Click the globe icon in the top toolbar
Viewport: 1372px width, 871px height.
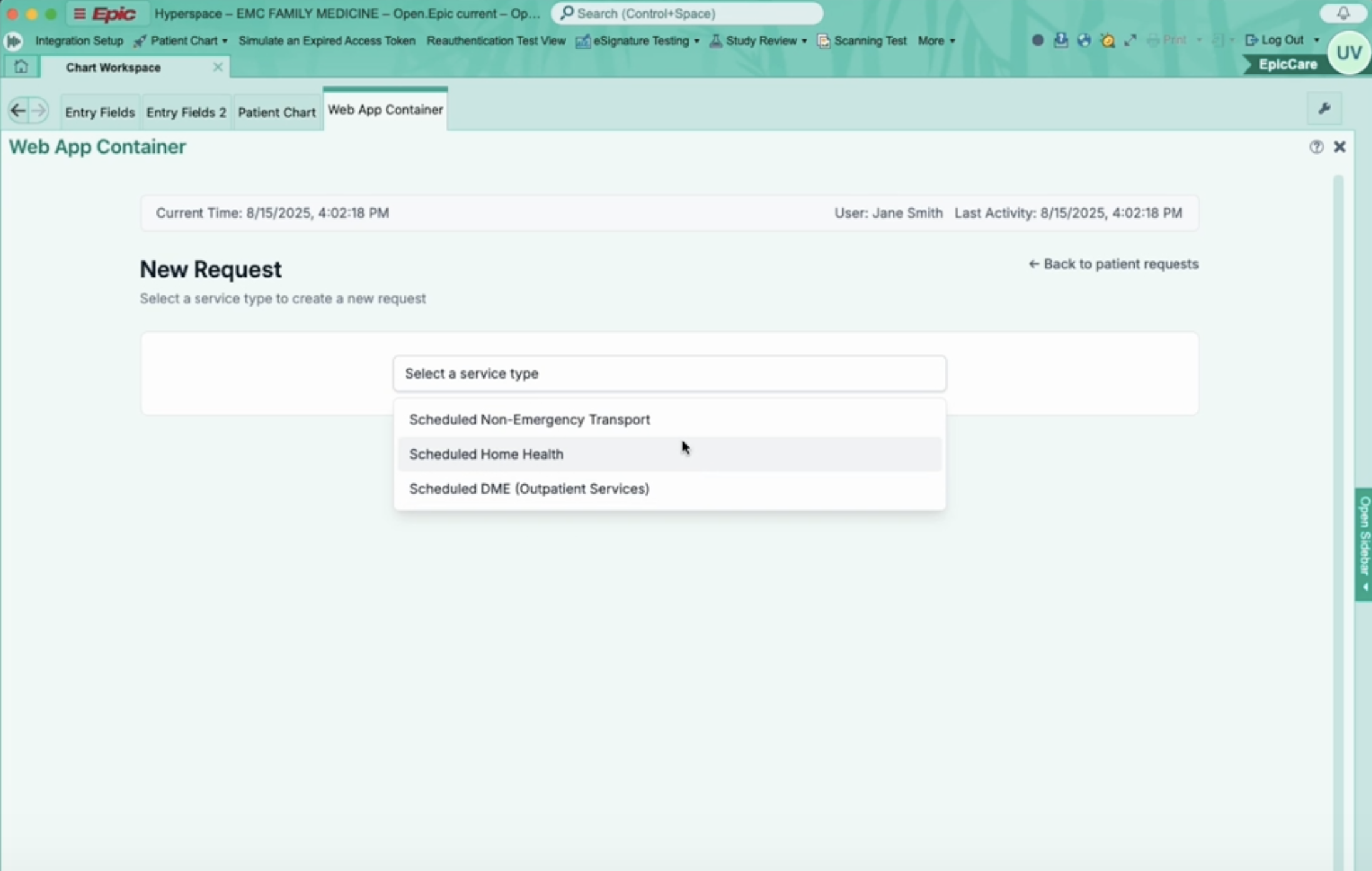pyautogui.click(x=1085, y=39)
